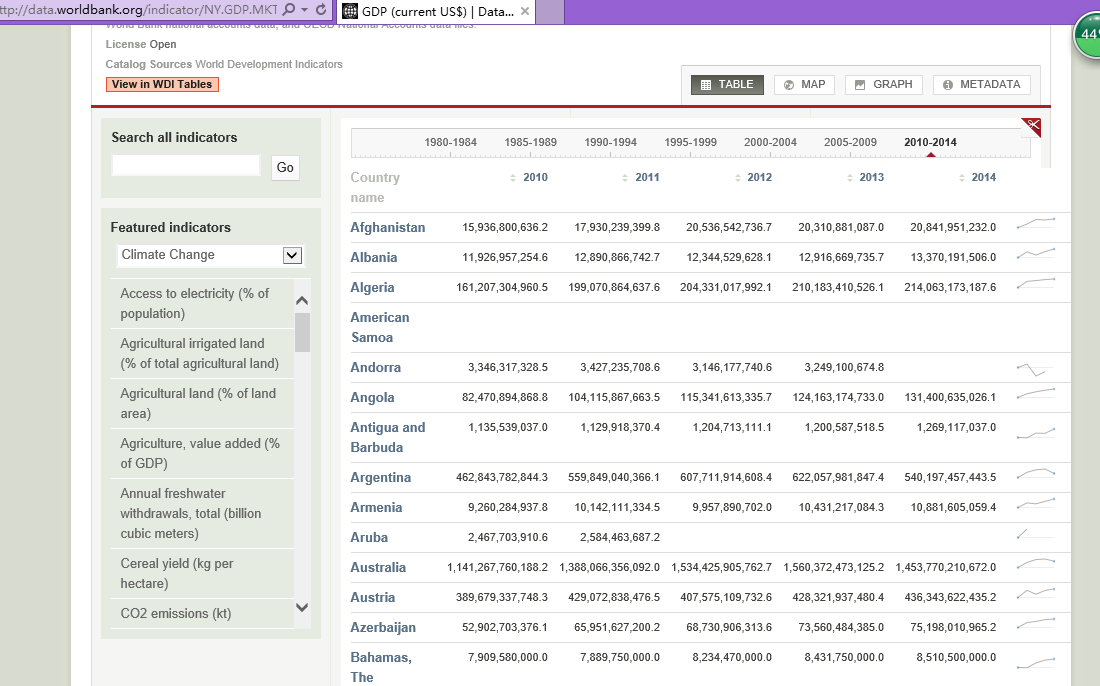Sort table by the 2014 column
This screenshot has width=1100, height=686.
(x=977, y=177)
